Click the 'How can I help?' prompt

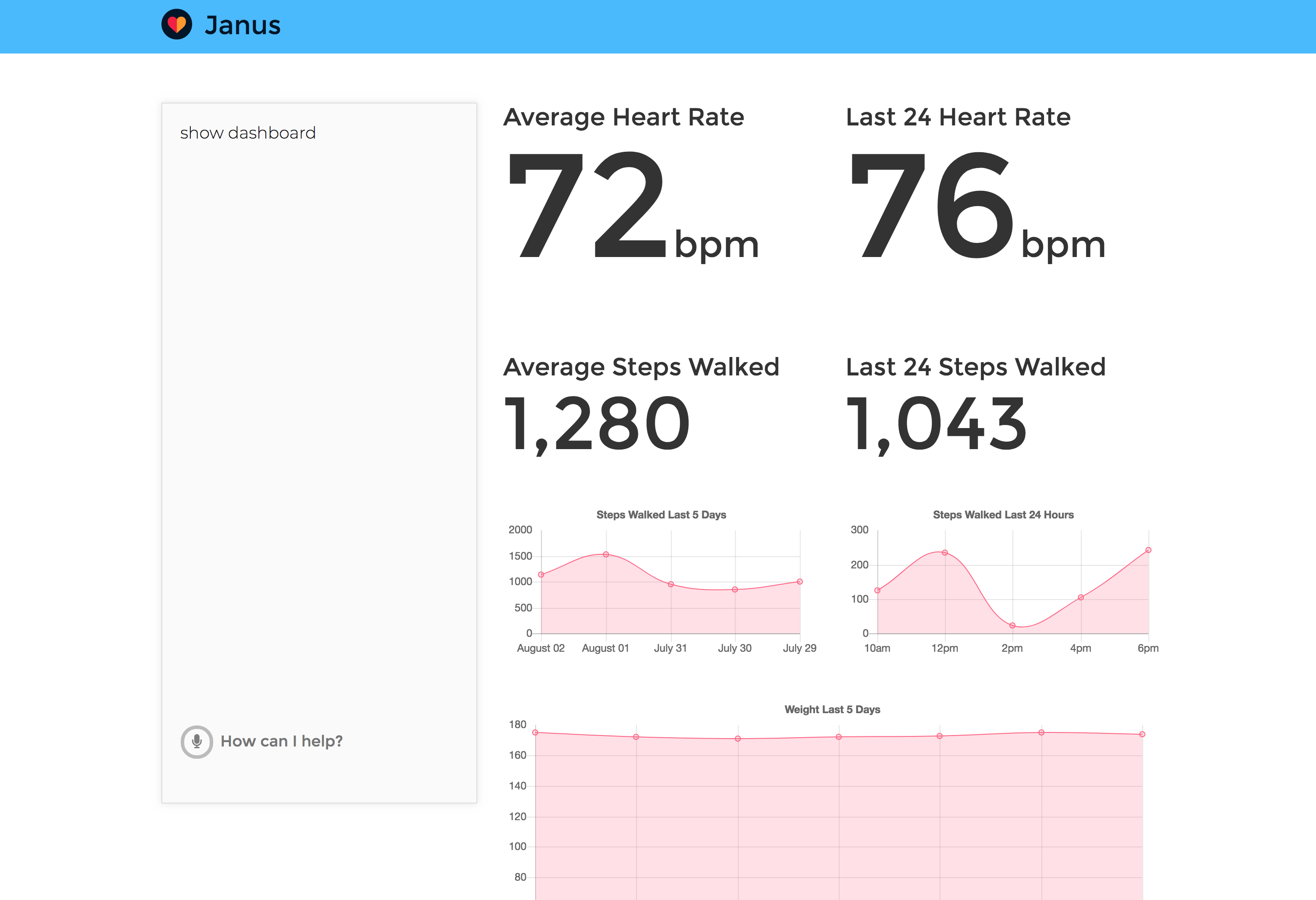[x=282, y=741]
